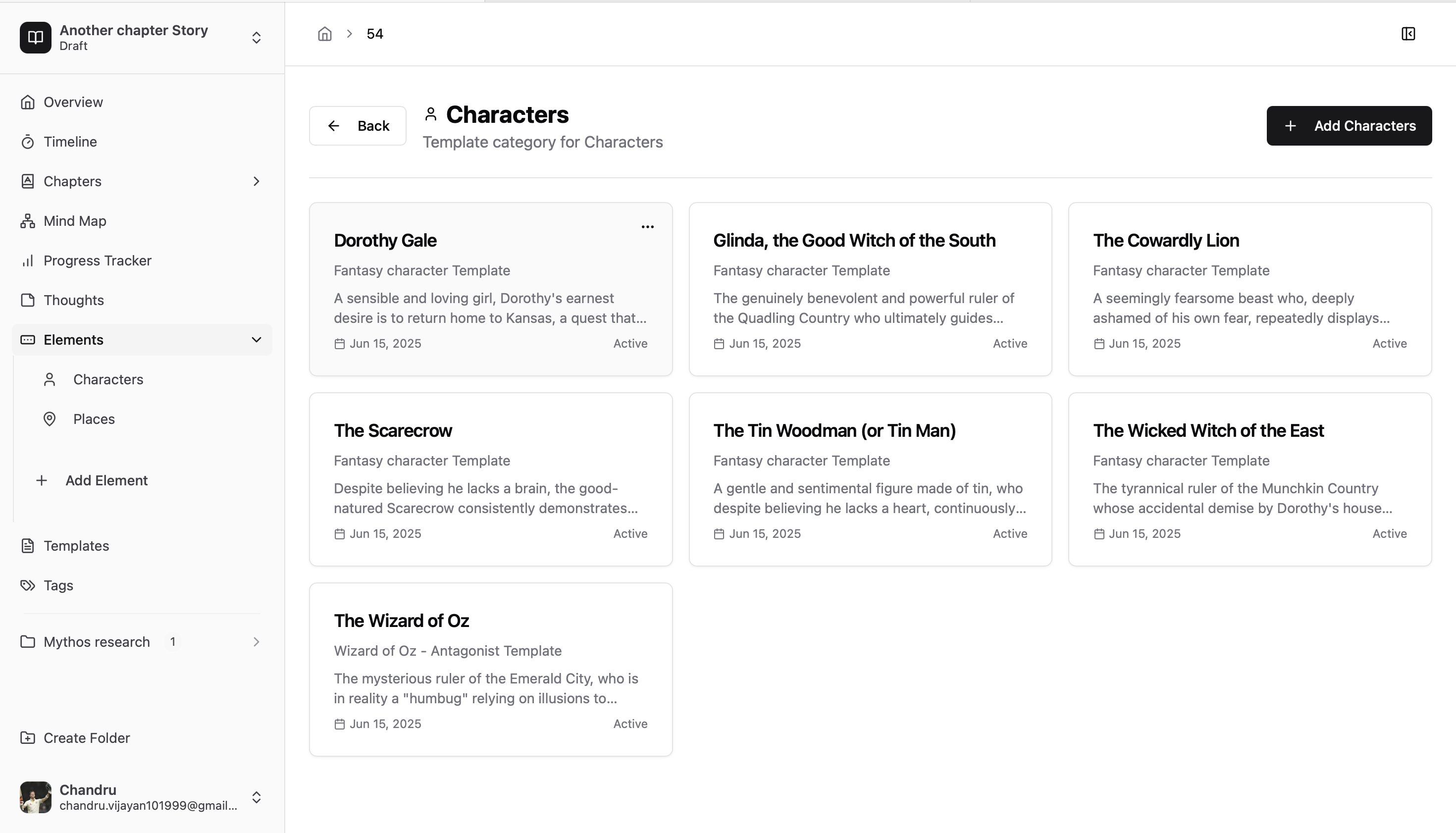The width and height of the screenshot is (1456, 833).
Task: Click the Places map pin icon
Action: coord(50,419)
